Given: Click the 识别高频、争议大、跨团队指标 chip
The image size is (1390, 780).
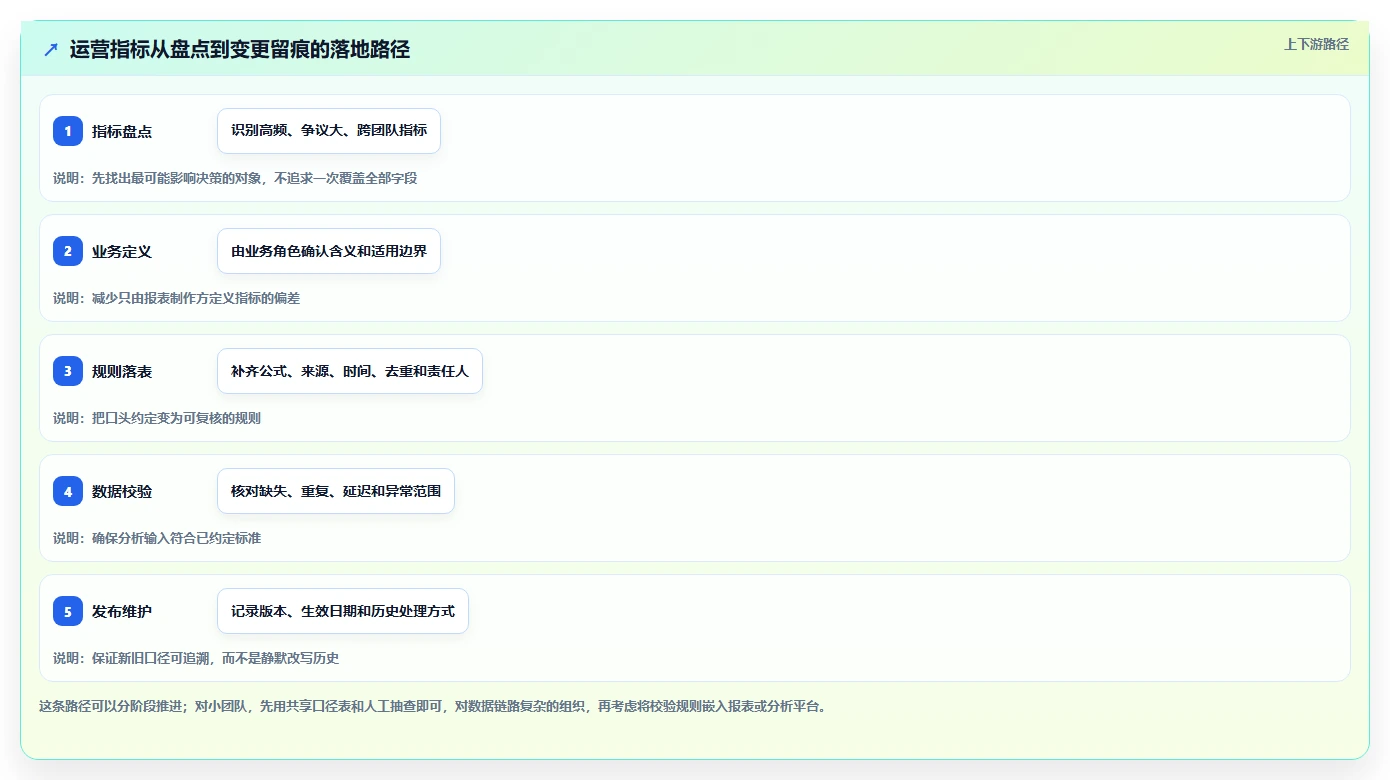Looking at the screenshot, I should (329, 131).
